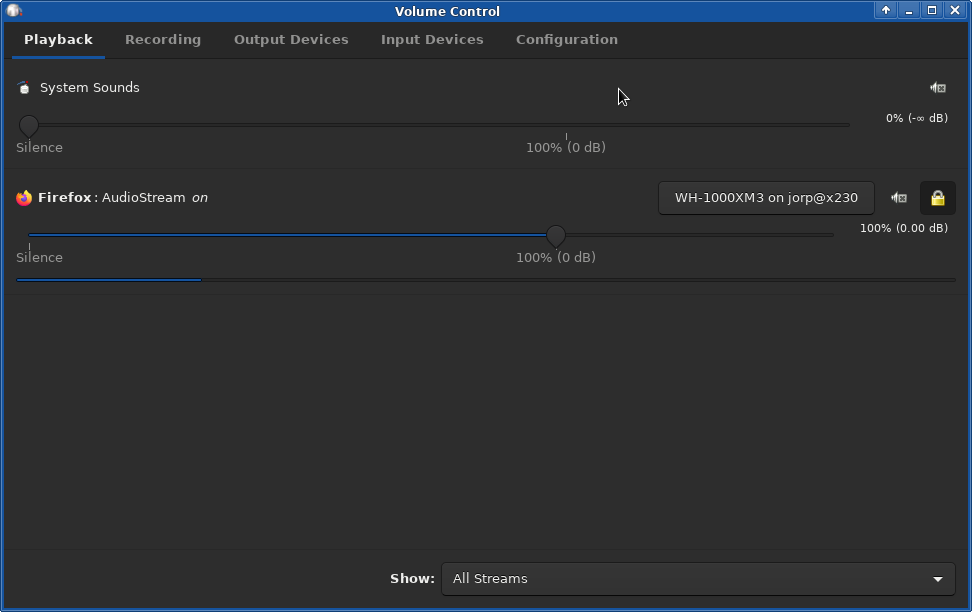Click the WH-1000XM3 output device button
The height and width of the screenshot is (612, 972).
pos(766,198)
